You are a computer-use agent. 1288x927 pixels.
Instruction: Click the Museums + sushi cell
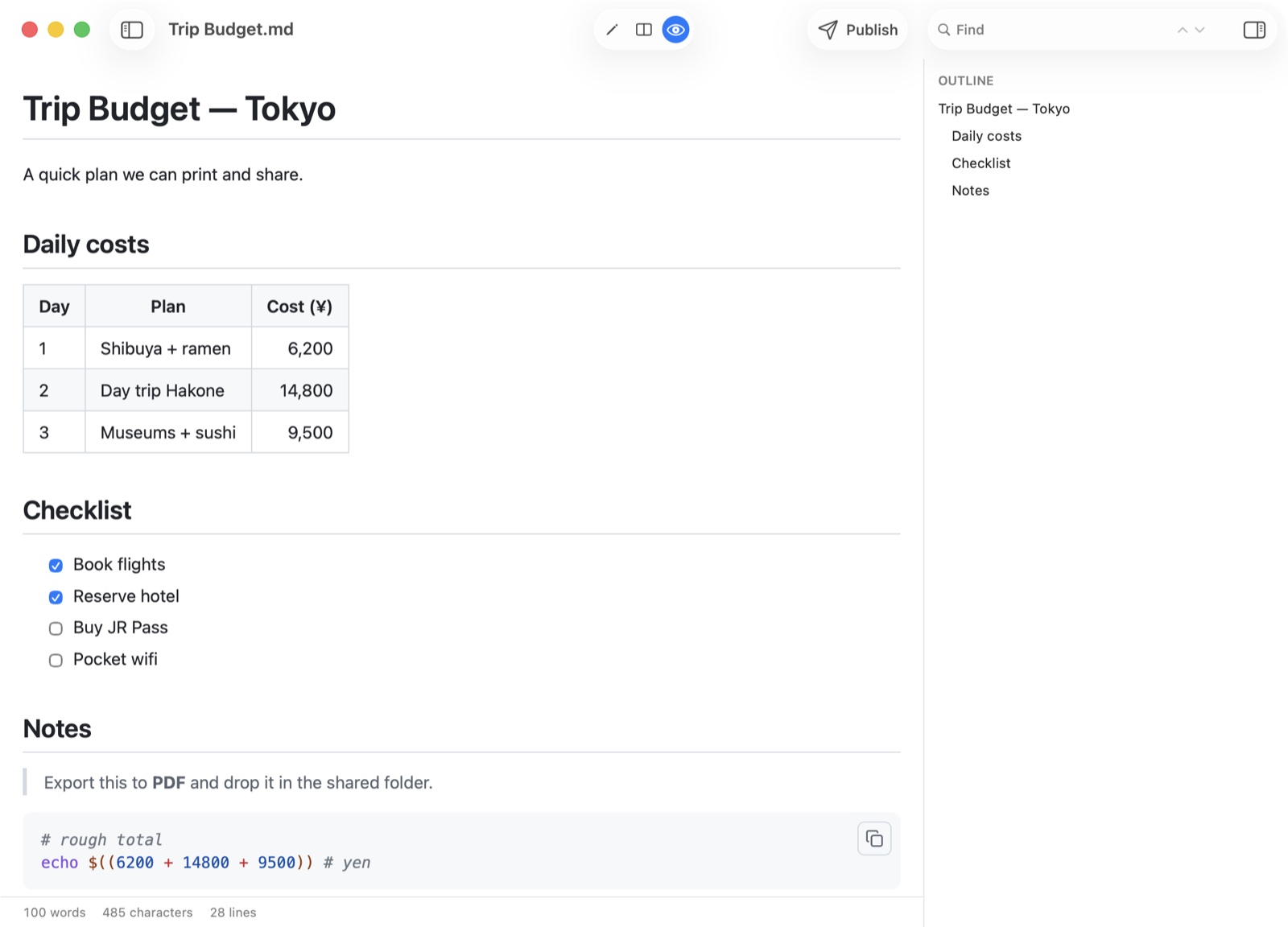[168, 432]
